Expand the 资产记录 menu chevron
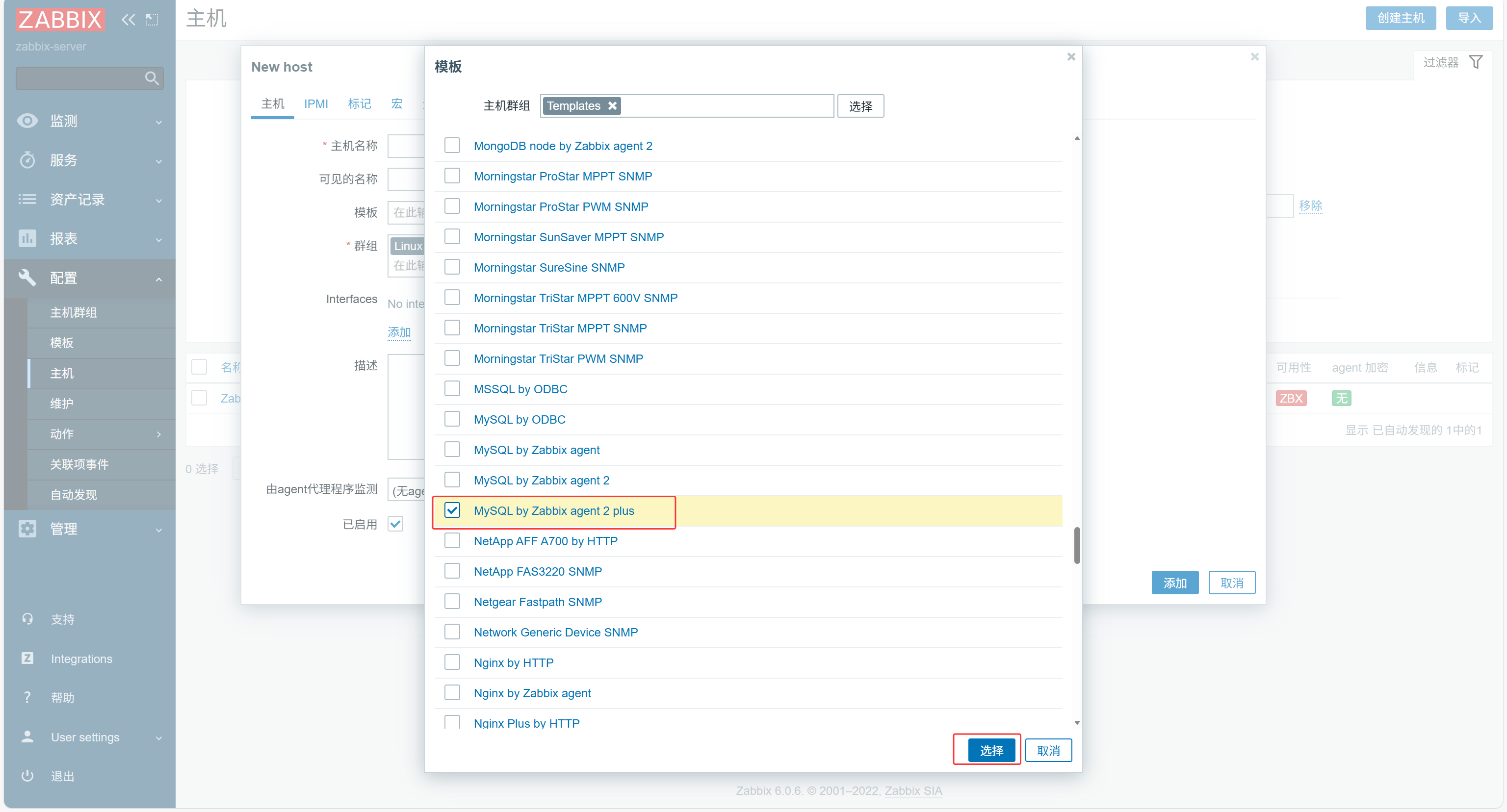This screenshot has width=1507, height=812. [158, 200]
